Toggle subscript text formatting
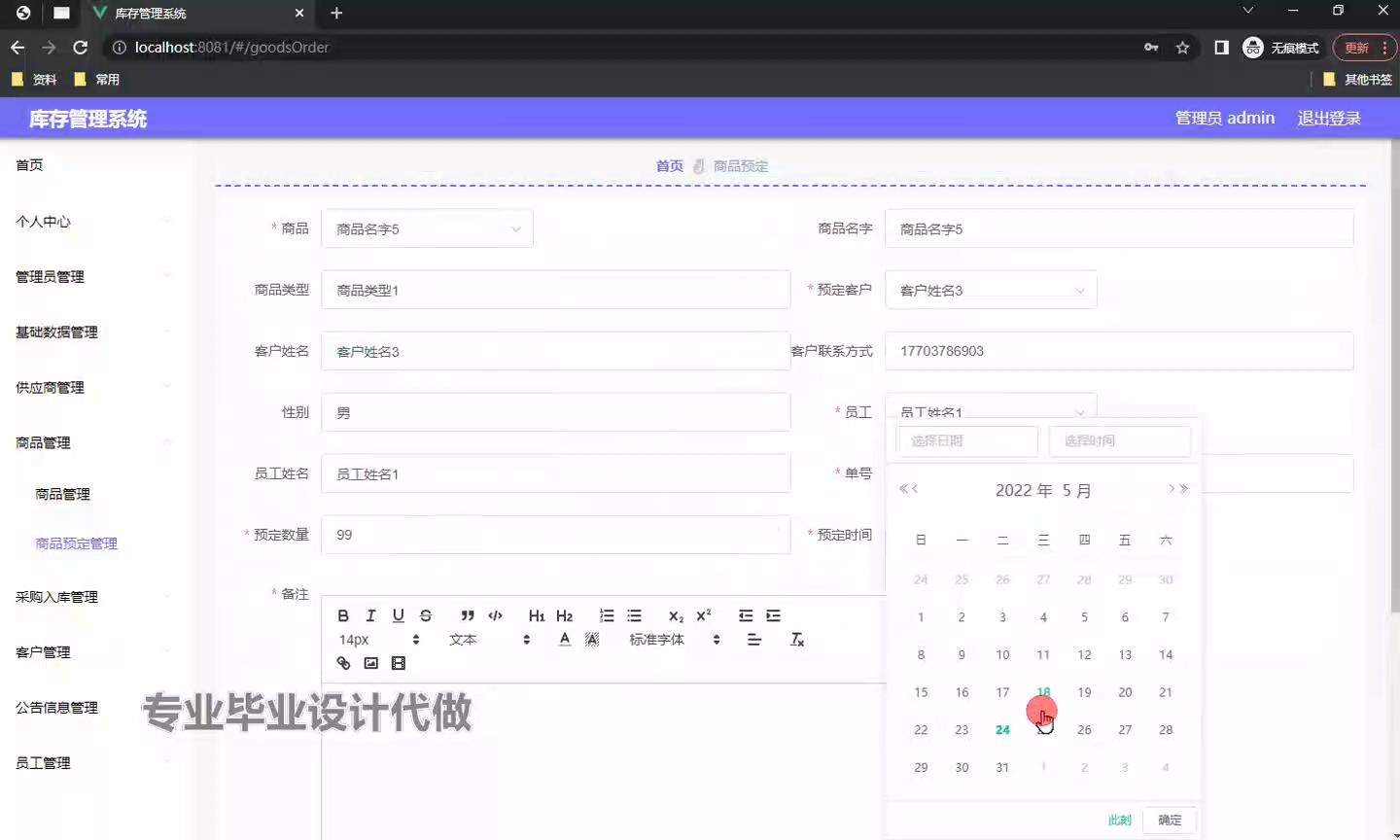 click(676, 615)
